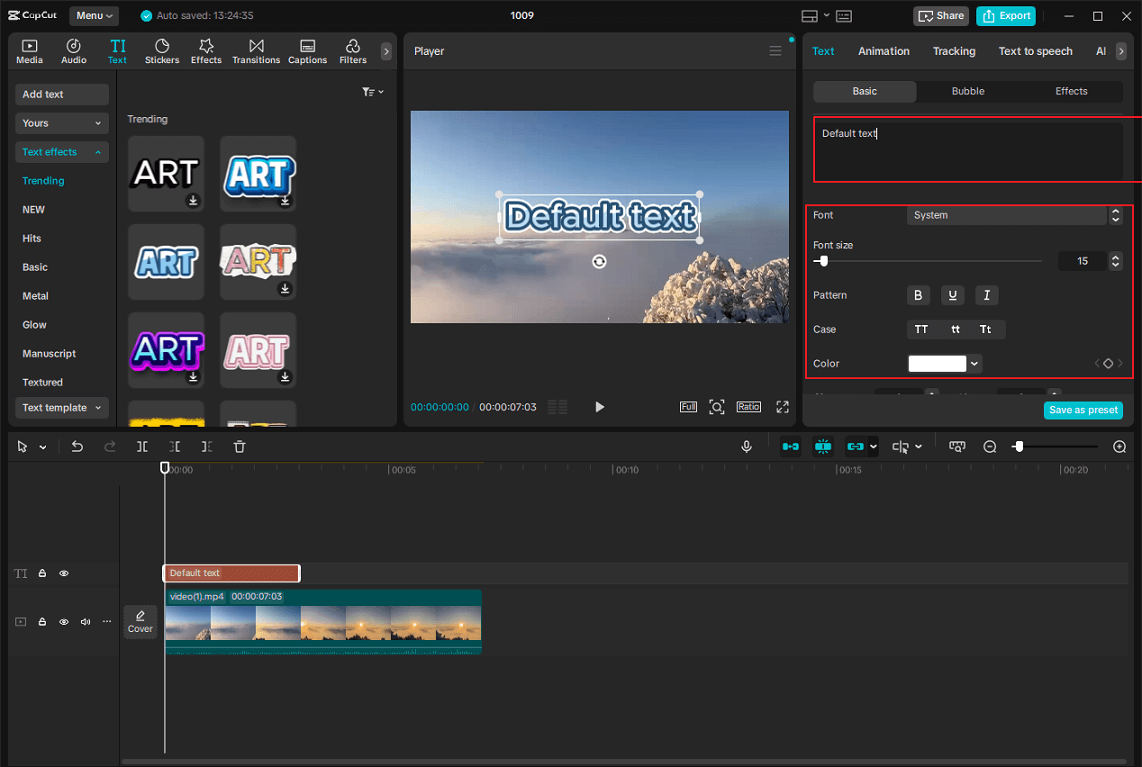Click the Split clip icon in timeline toolbar
This screenshot has height=767, width=1142.
pos(142,447)
